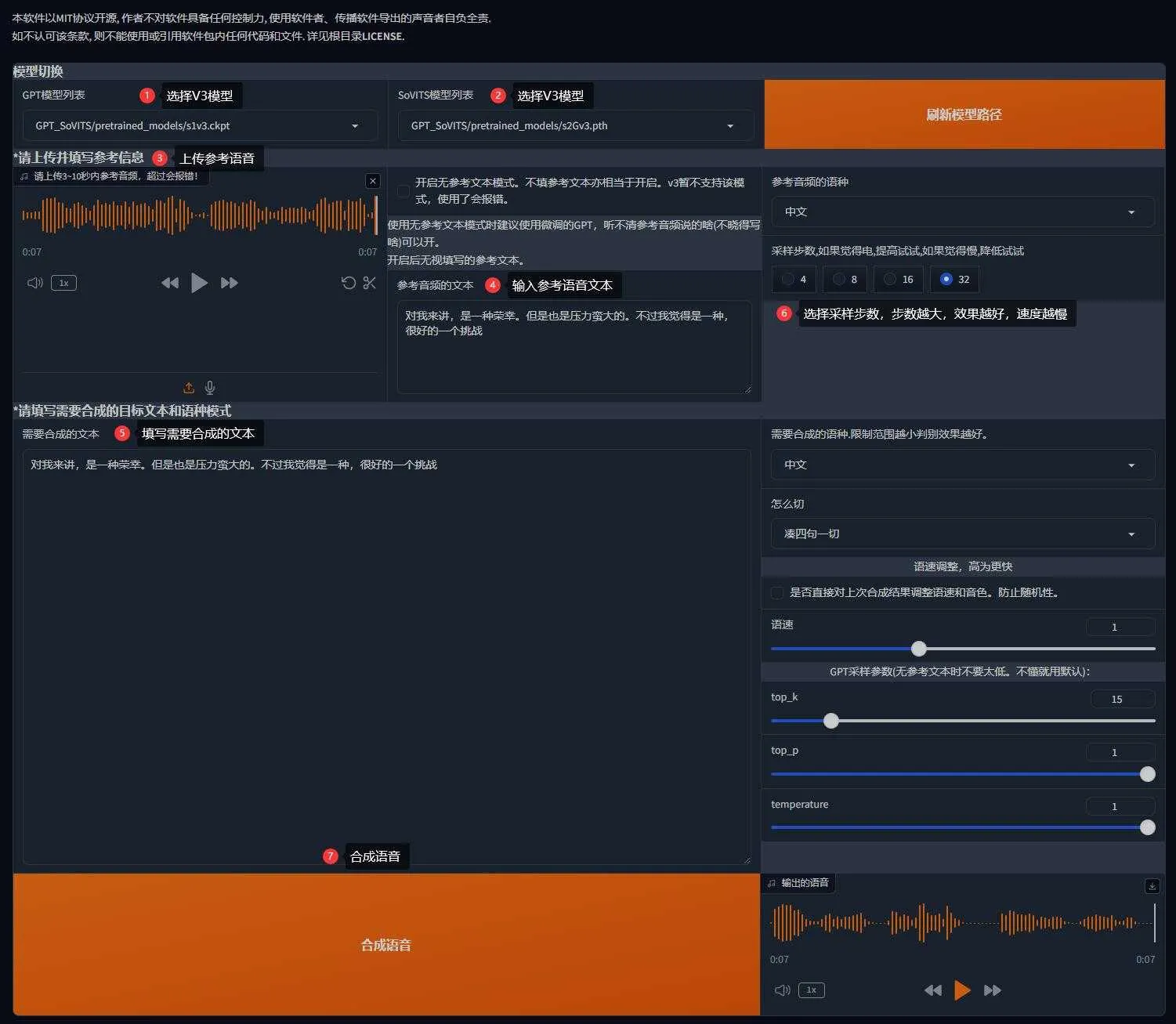Image resolution: width=1176 pixels, height=1024 pixels.
Task: Adjust the 语速 speed slider handle
Action: point(919,649)
